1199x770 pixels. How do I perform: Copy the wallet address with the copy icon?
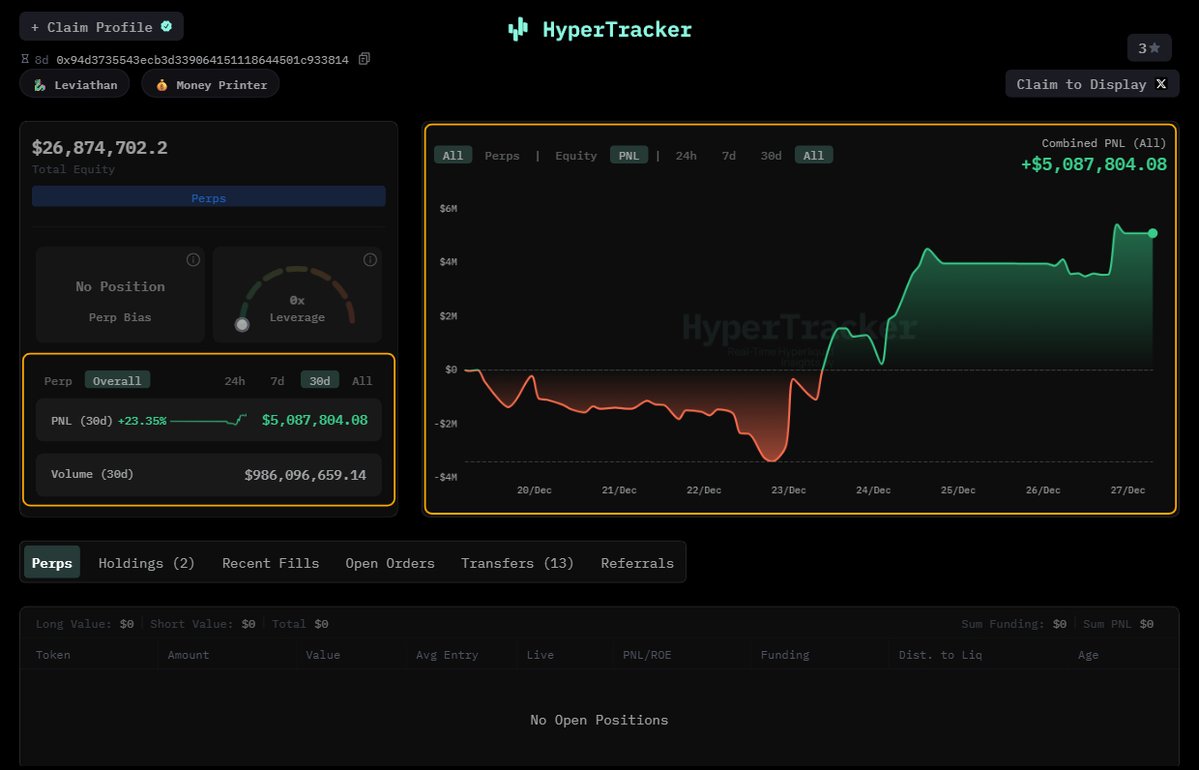[x=364, y=59]
